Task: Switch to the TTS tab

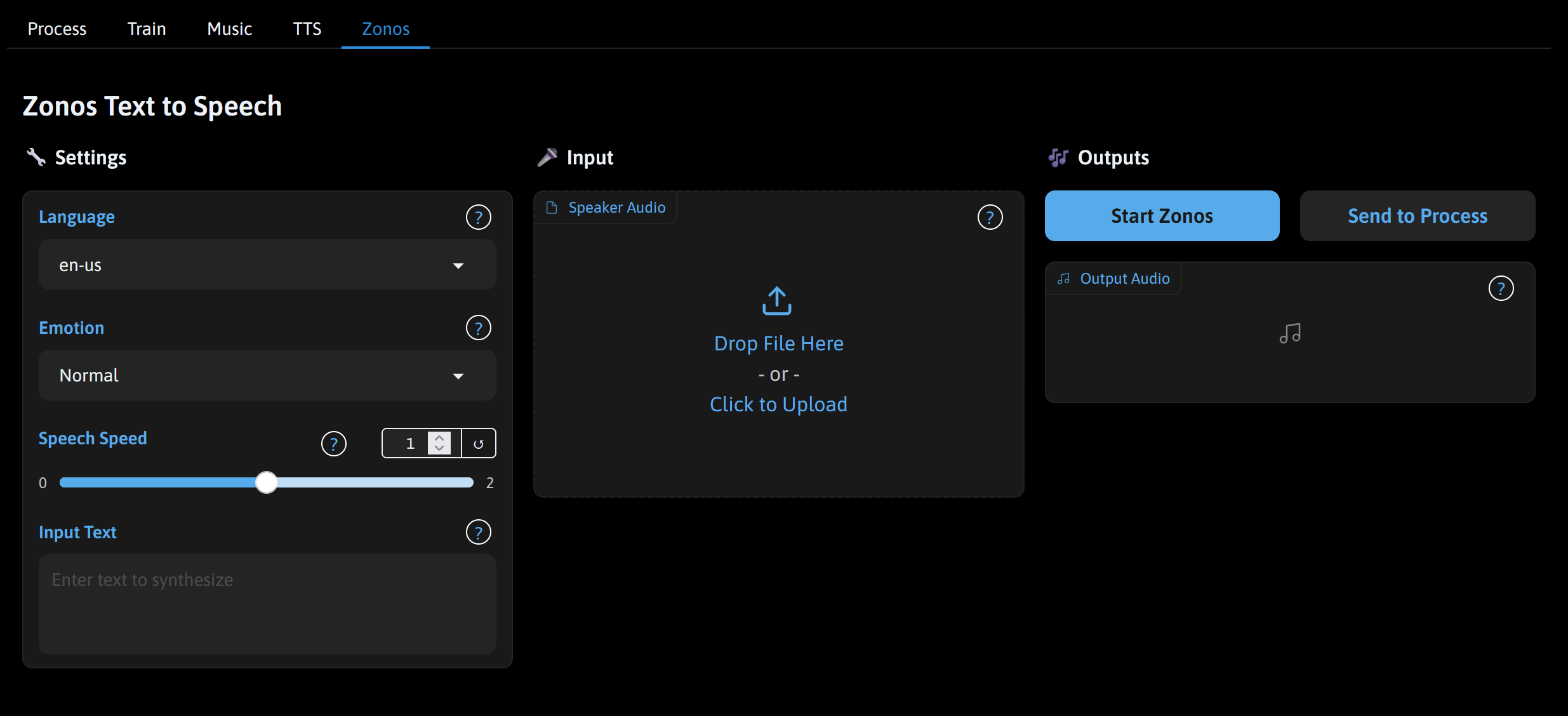Action: (307, 29)
